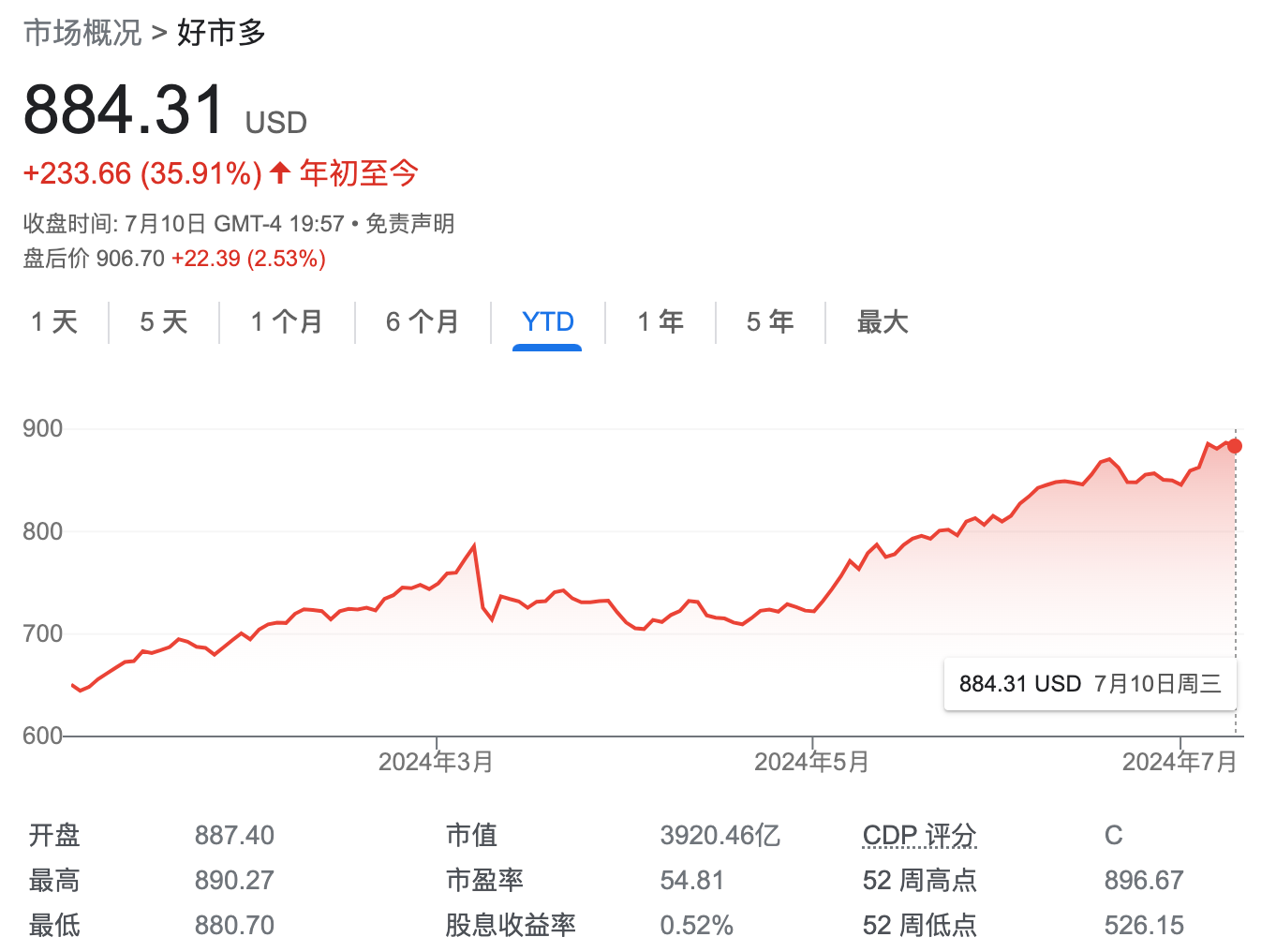Click the 市盈率 statistics label

click(484, 880)
